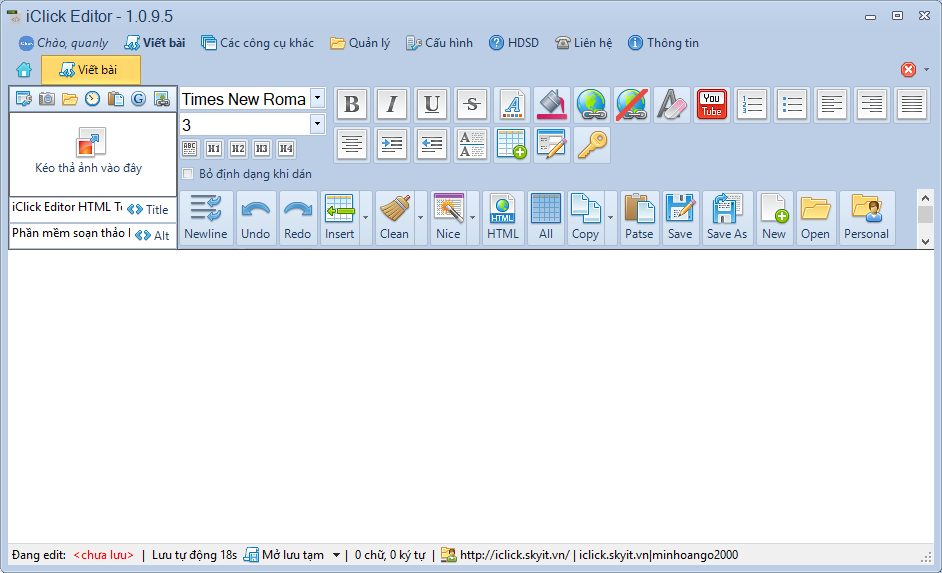This screenshot has height=573, width=942.
Task: Switch to HTML view button
Action: coord(503,217)
